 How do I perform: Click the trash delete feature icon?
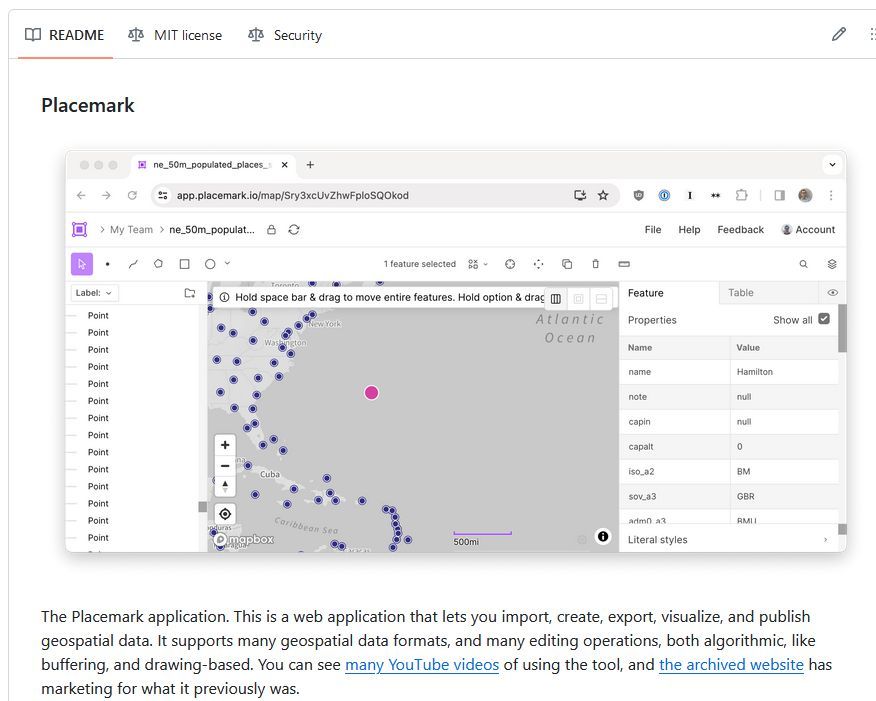tap(596, 264)
